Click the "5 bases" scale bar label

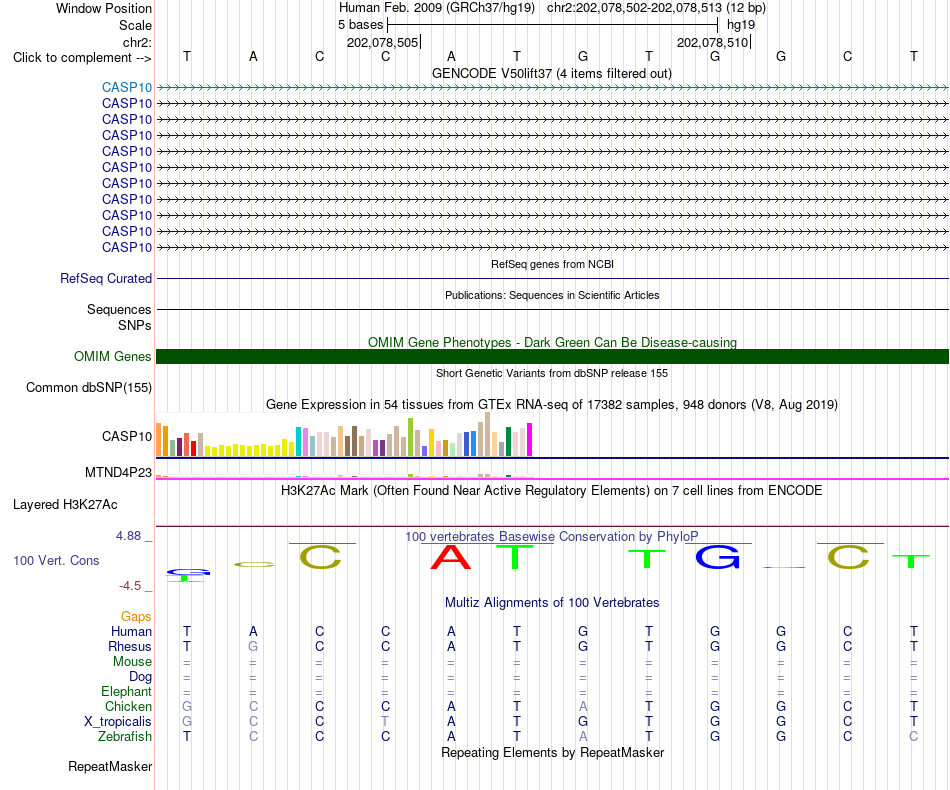click(x=360, y=25)
